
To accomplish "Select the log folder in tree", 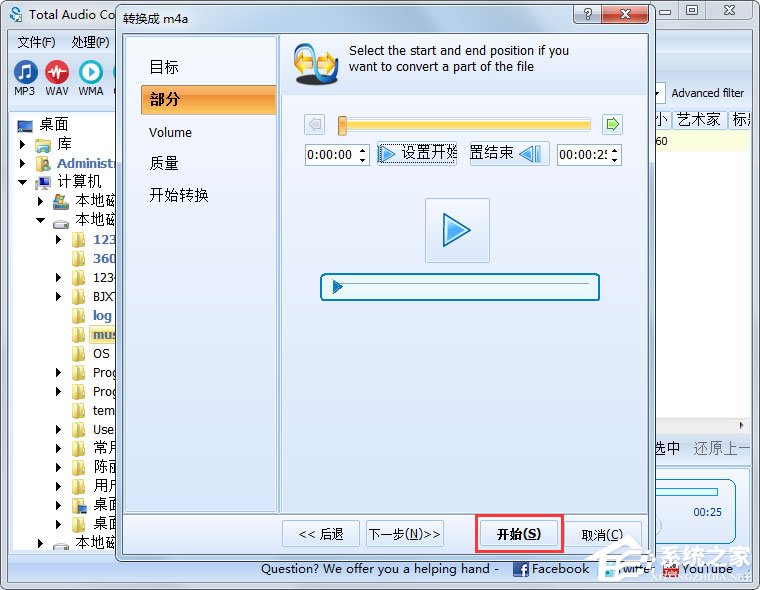I will click(102, 316).
